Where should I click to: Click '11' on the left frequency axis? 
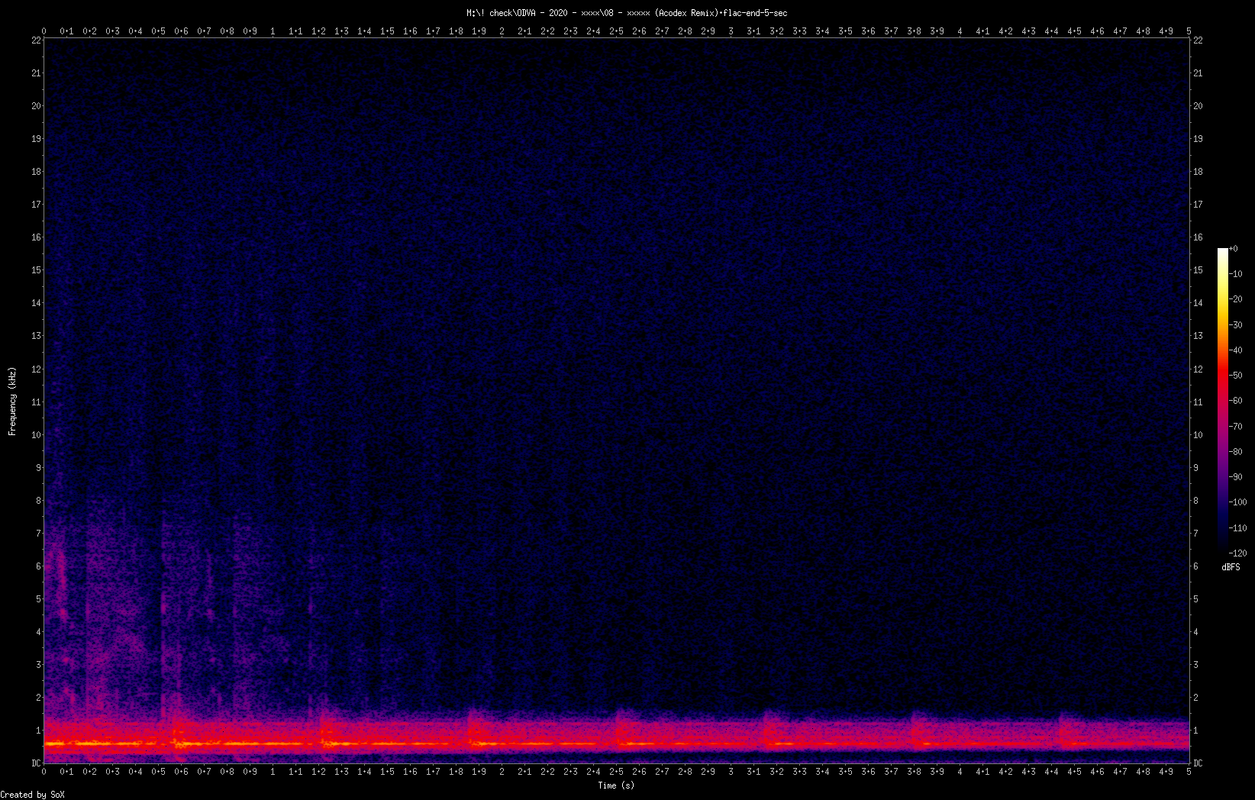pyautogui.click(x=35, y=402)
